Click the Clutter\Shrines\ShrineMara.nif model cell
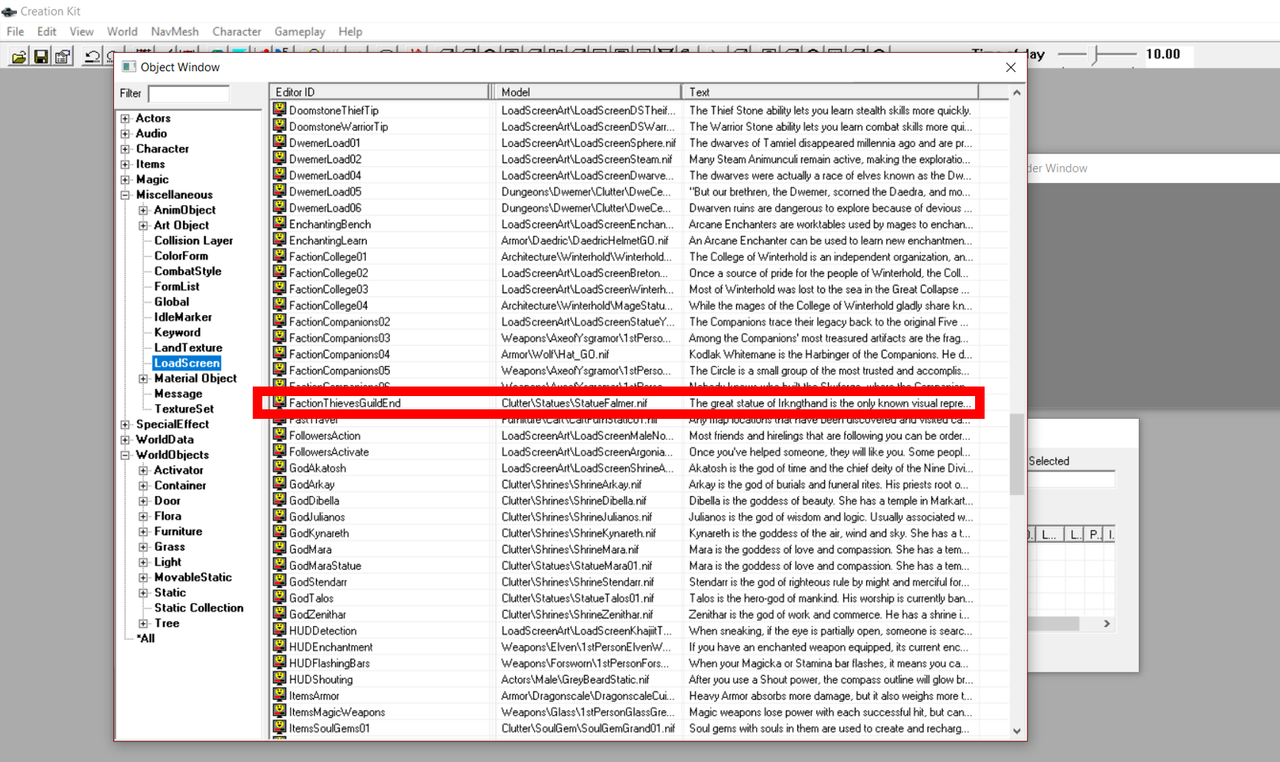This screenshot has width=1280, height=762. click(x=570, y=549)
